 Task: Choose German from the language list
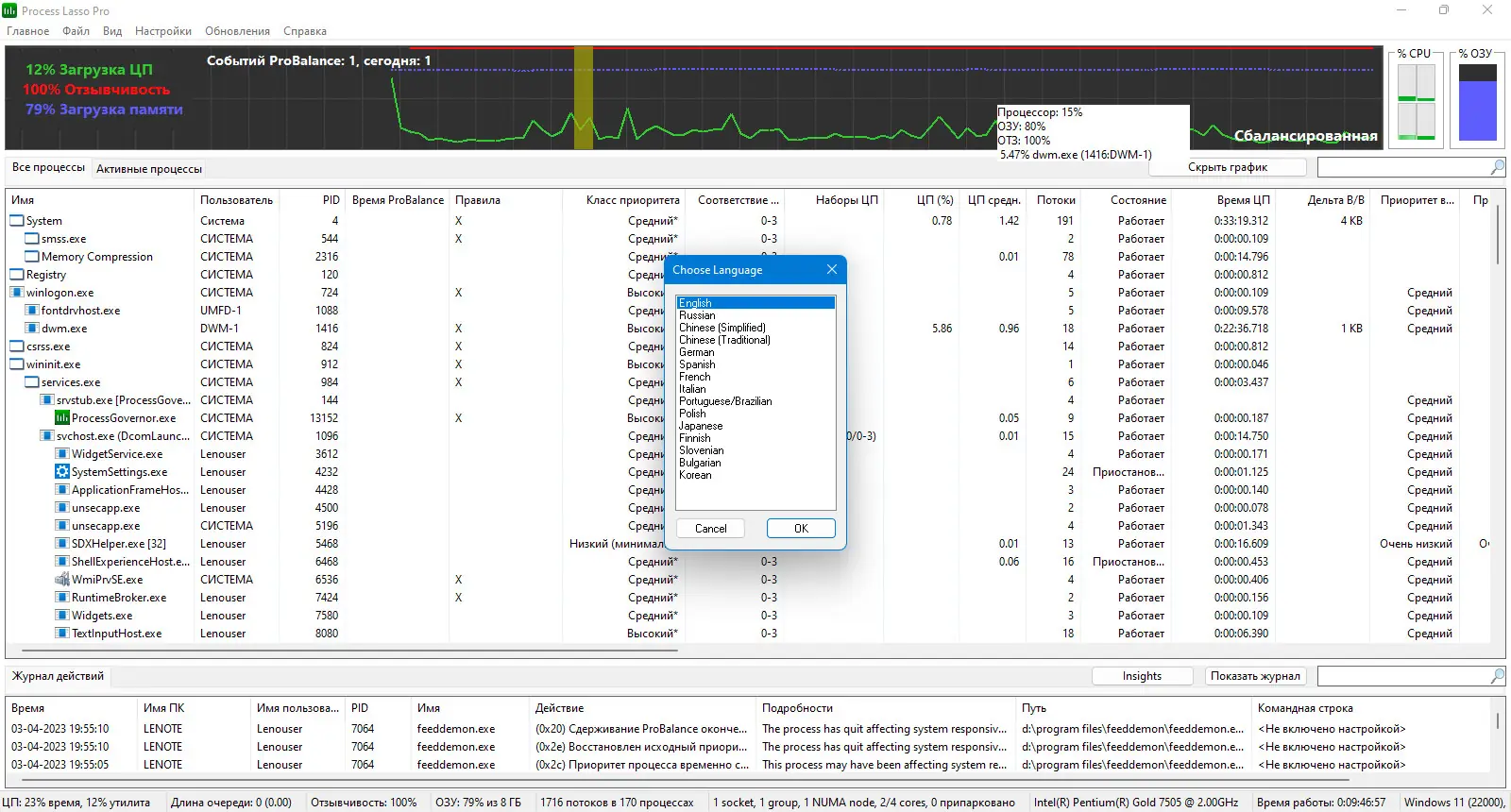point(697,352)
